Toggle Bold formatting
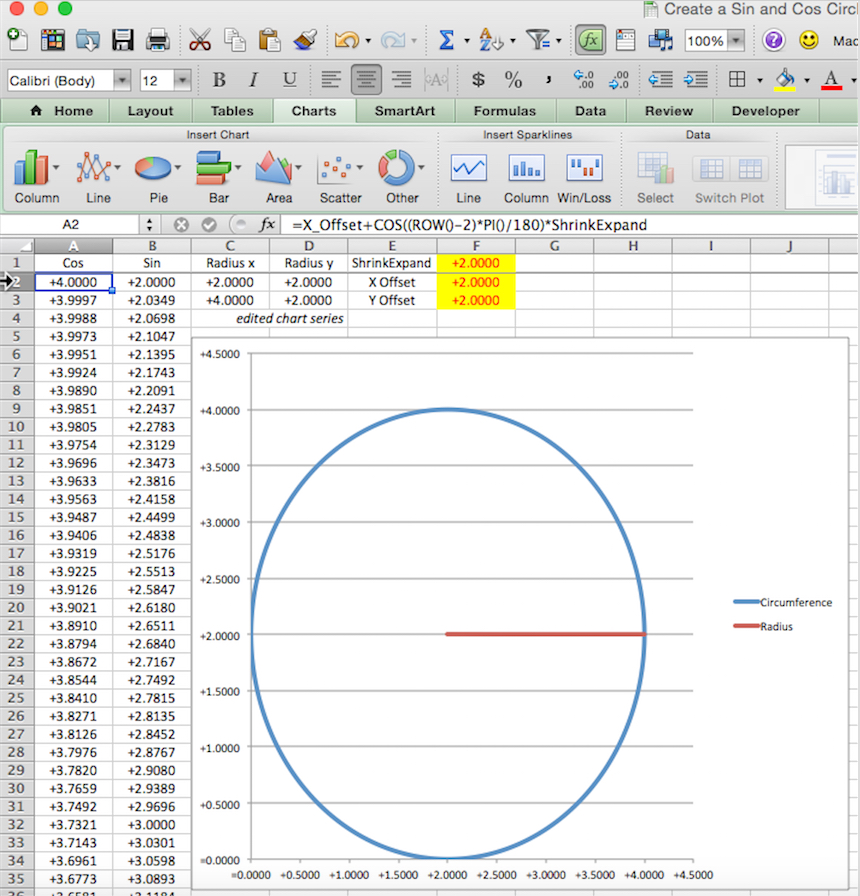 pos(219,80)
